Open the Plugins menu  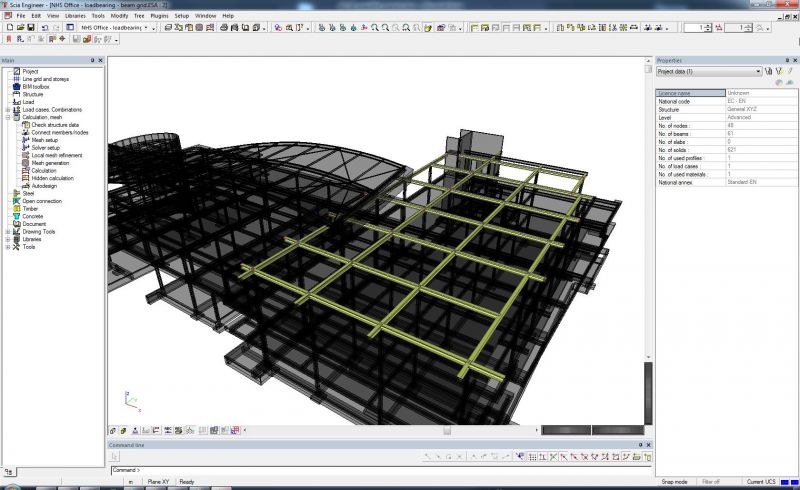[x=159, y=16]
